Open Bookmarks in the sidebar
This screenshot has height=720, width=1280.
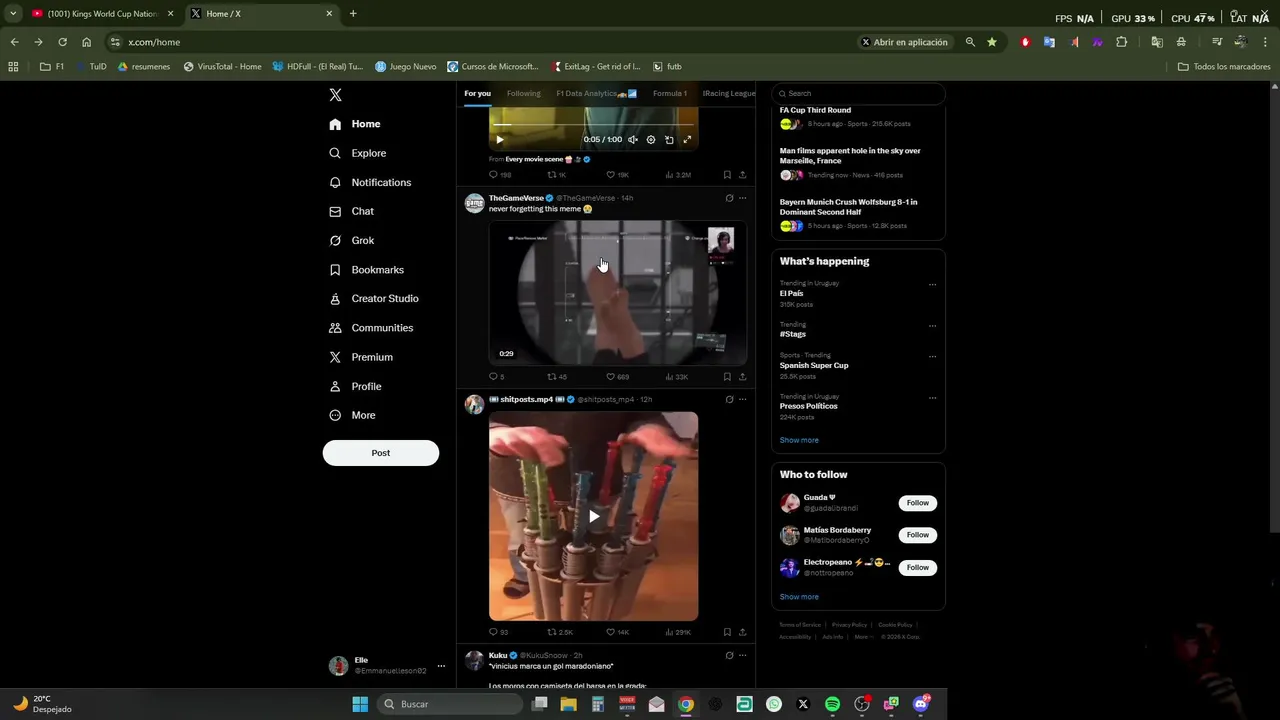(366, 270)
